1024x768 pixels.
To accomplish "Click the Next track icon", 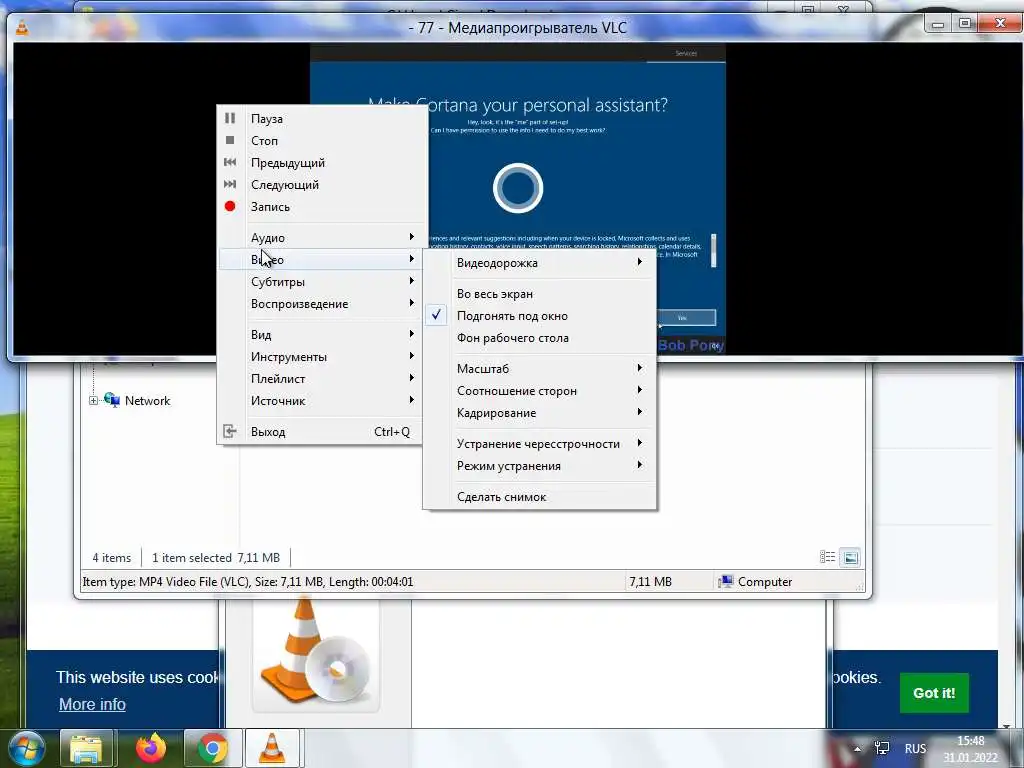I will (x=230, y=184).
